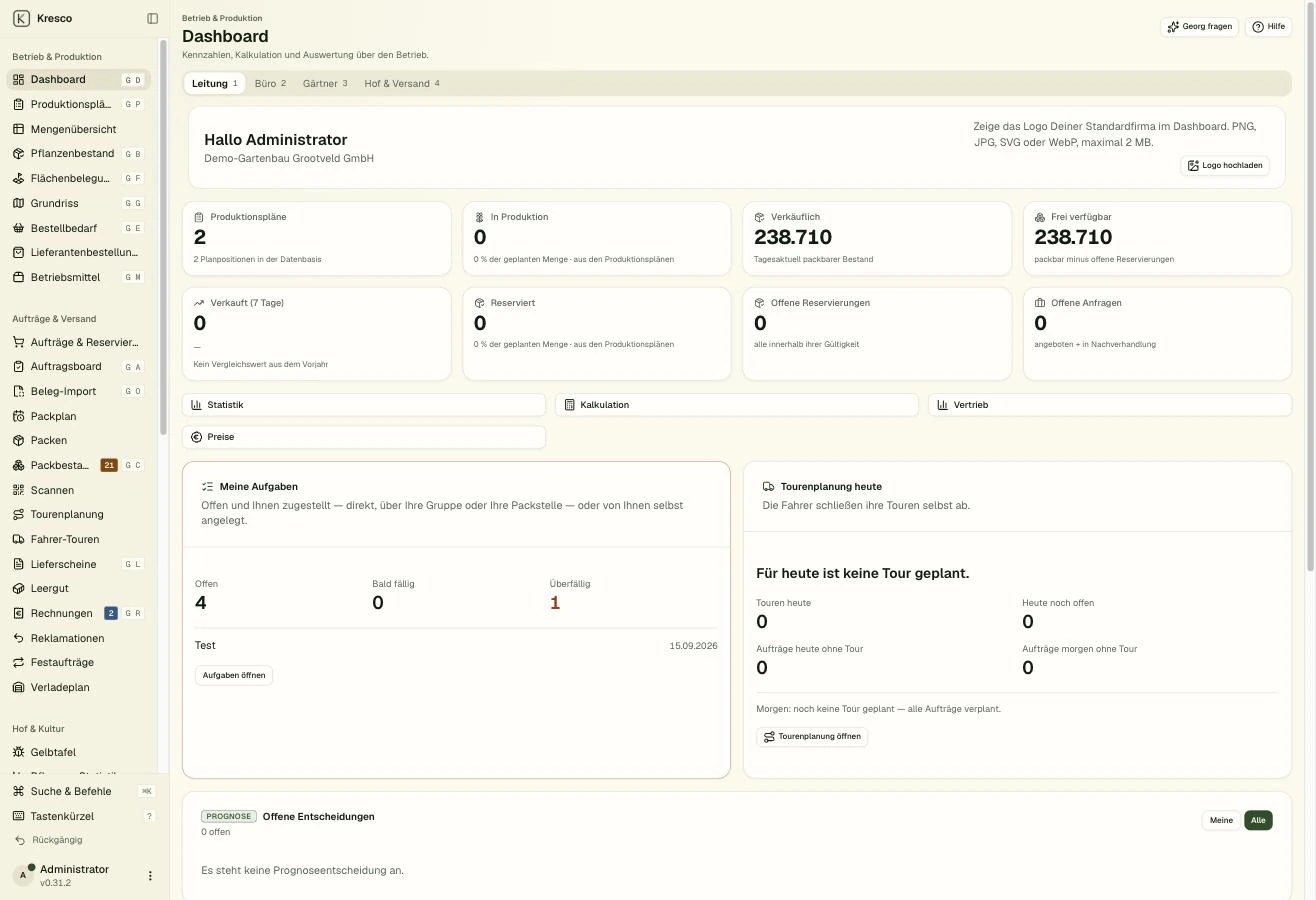Open Bestellbedarf in the sidebar

78,228
